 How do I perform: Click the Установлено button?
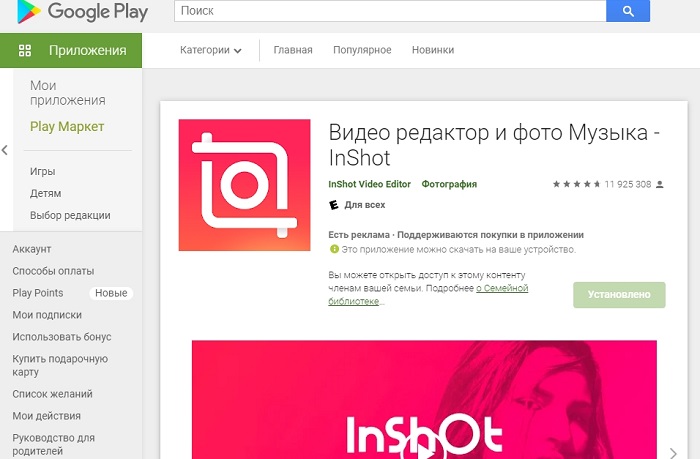[x=619, y=295]
